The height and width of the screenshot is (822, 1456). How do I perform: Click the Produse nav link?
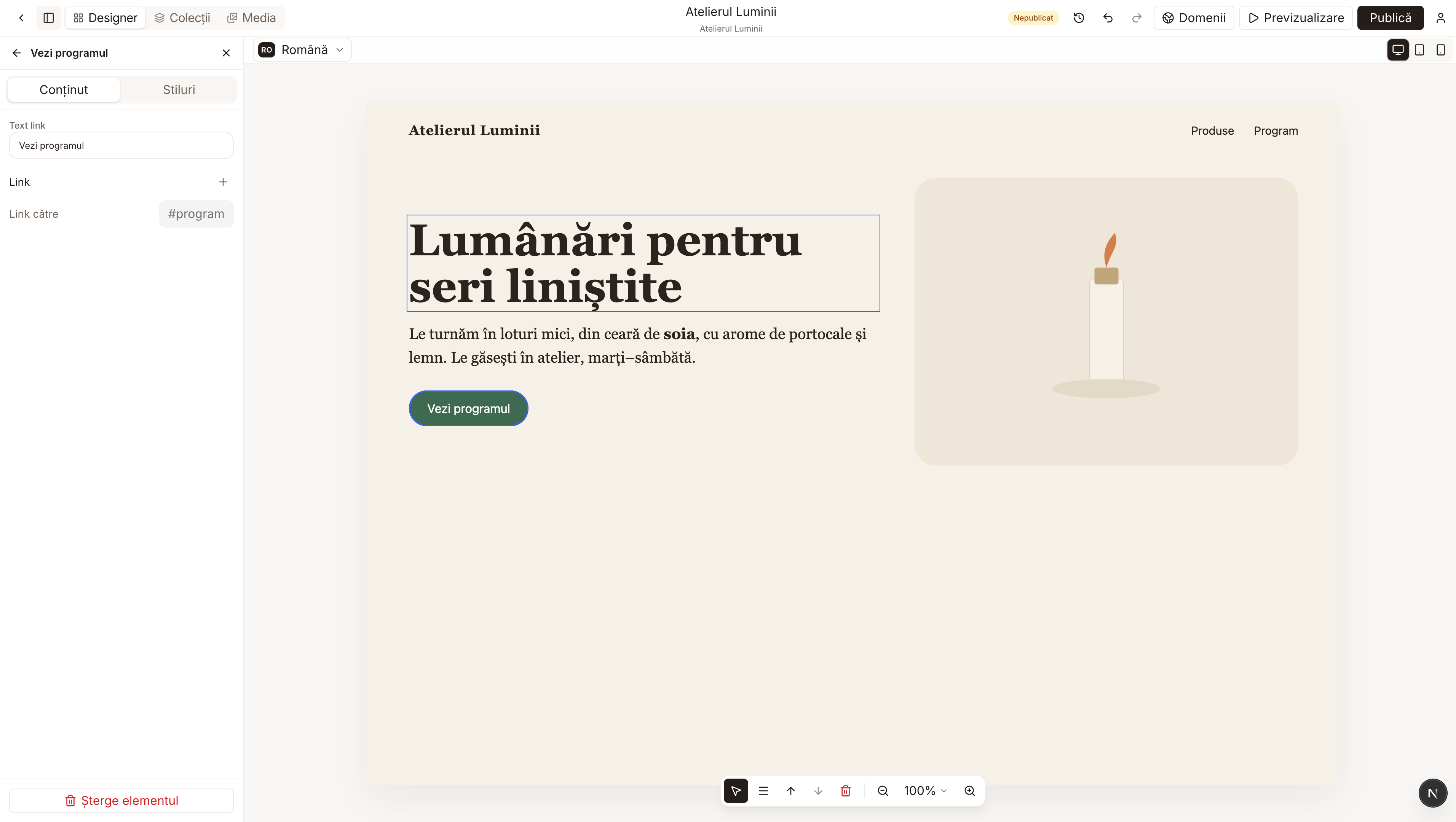pyautogui.click(x=1212, y=131)
